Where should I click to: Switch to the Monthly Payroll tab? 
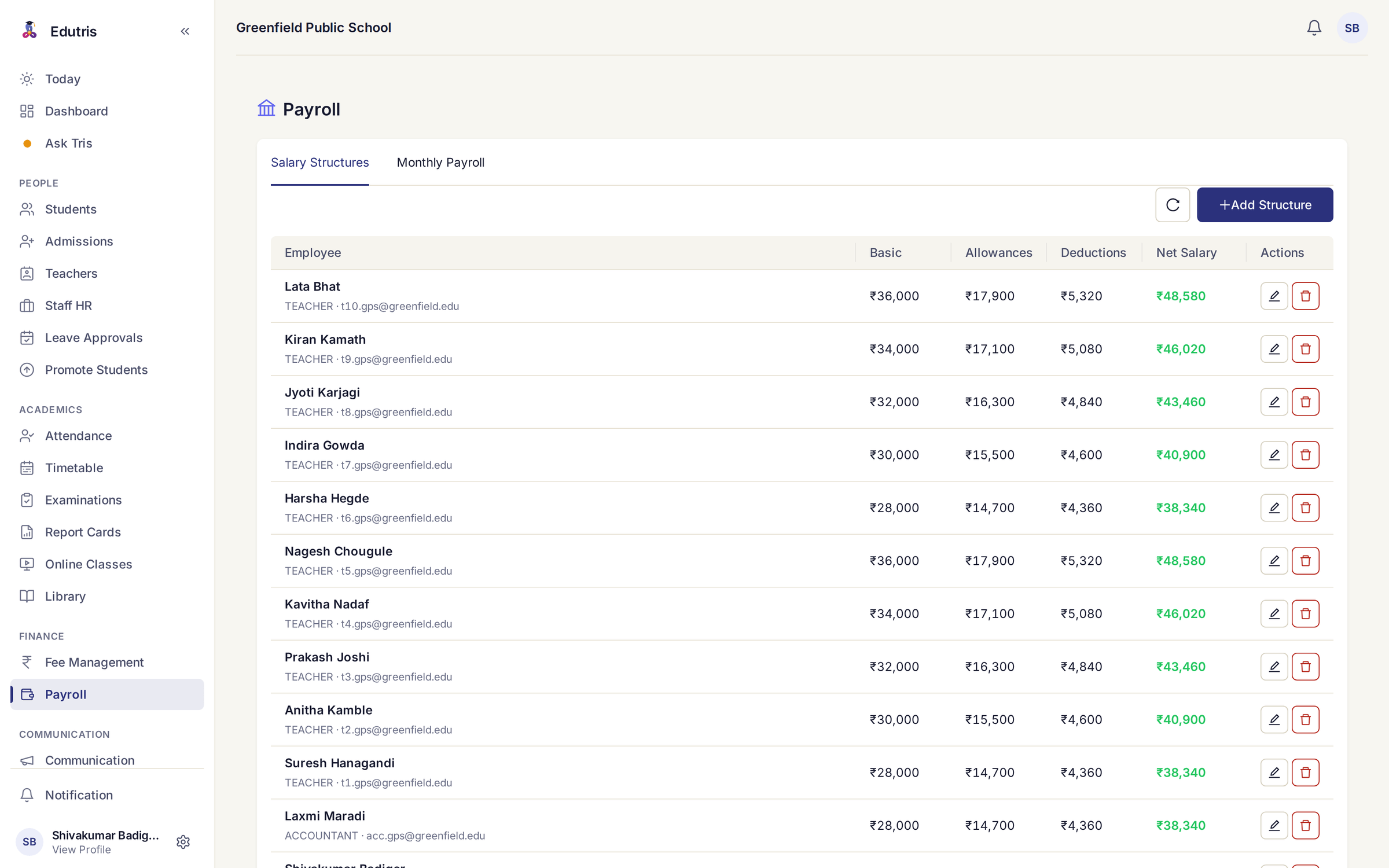coord(440,163)
